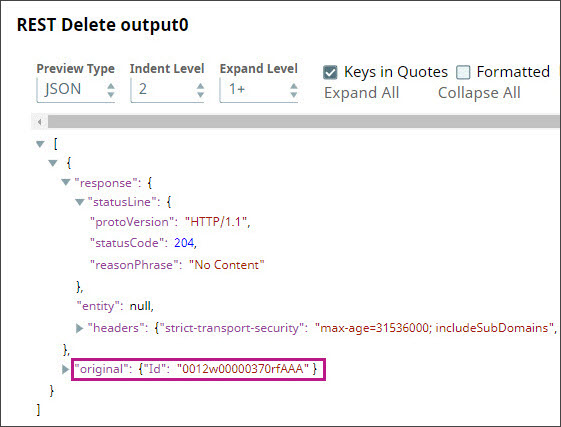This screenshot has height=427, width=561.
Task: Collapse the "response" node
Action: pos(65,183)
